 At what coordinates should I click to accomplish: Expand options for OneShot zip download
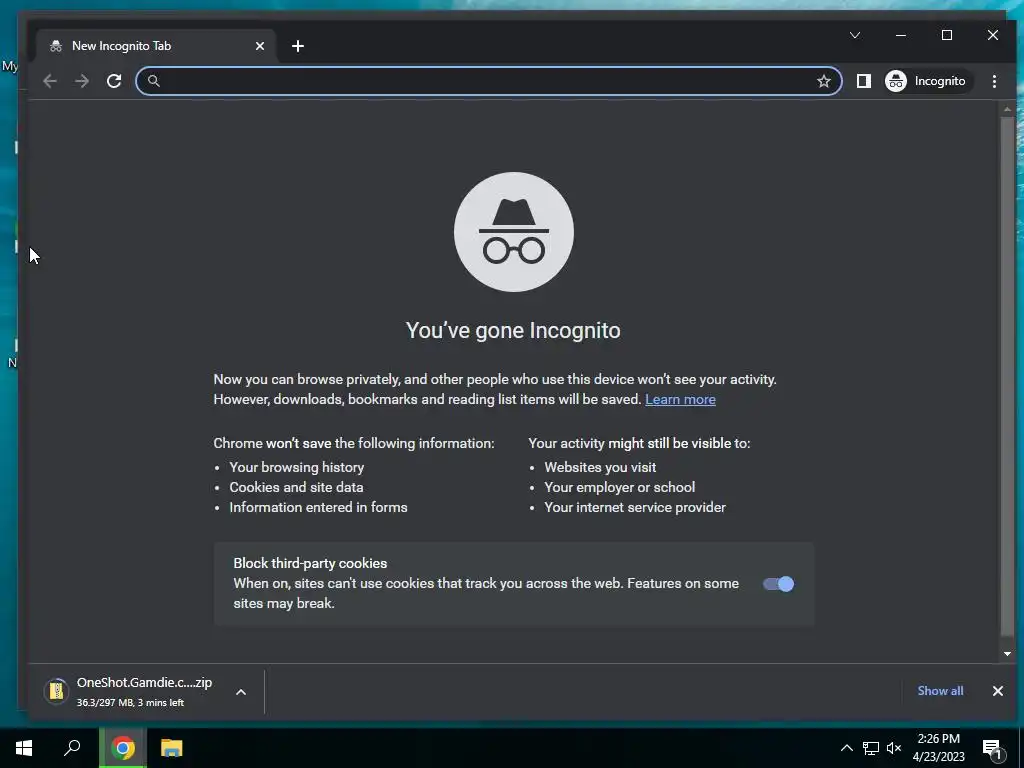tap(241, 692)
